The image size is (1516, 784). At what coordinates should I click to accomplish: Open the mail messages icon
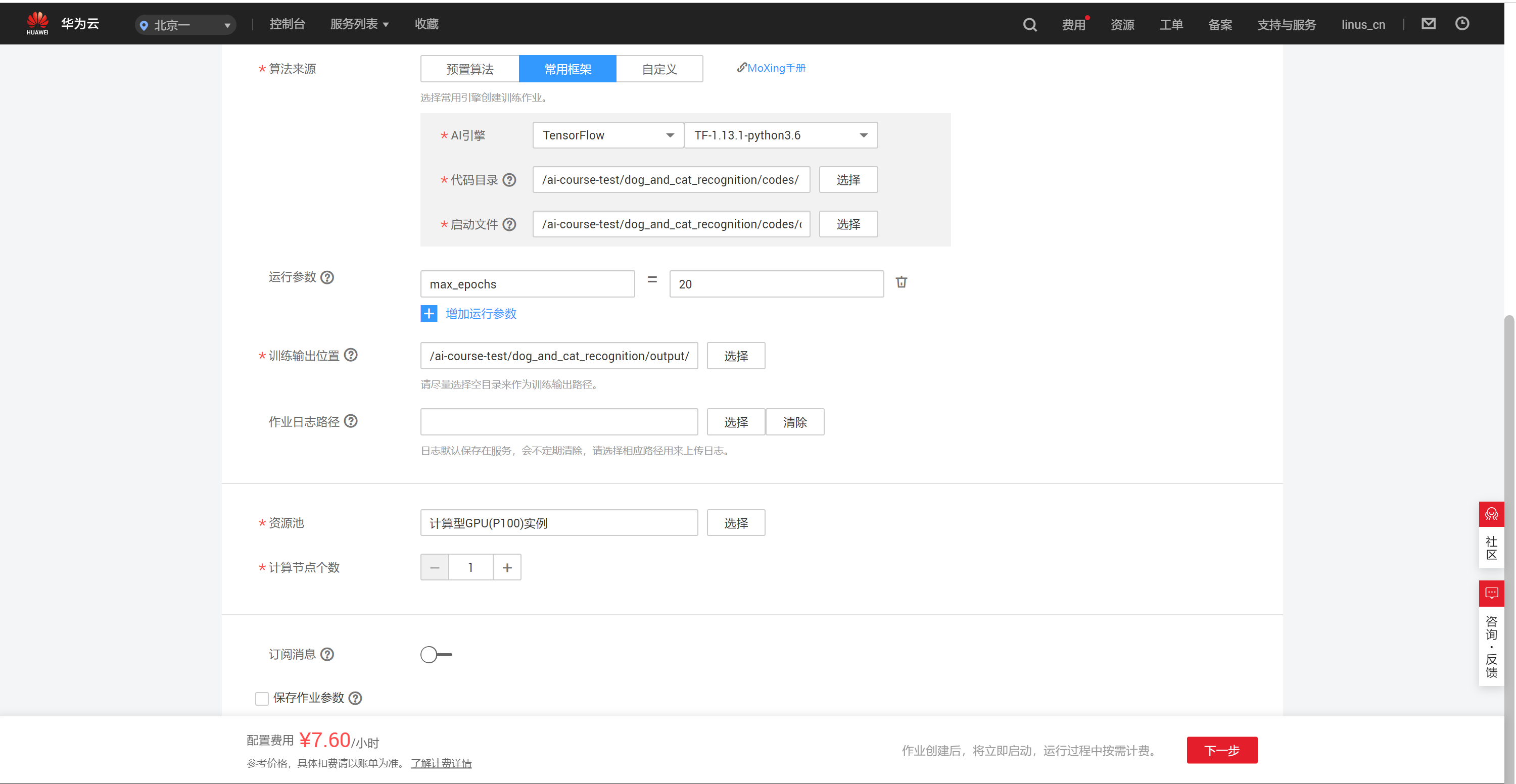point(1428,24)
